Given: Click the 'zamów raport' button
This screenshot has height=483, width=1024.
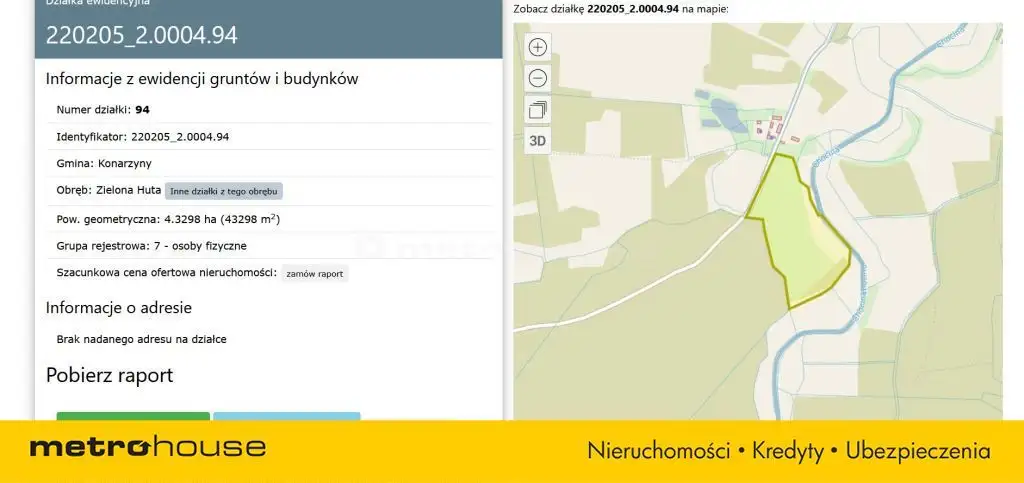Looking at the screenshot, I should [314, 273].
